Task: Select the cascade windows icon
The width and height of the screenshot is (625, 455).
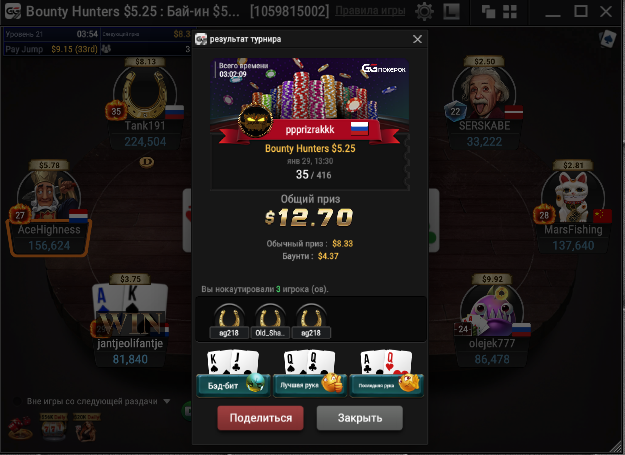Action: click(x=488, y=12)
